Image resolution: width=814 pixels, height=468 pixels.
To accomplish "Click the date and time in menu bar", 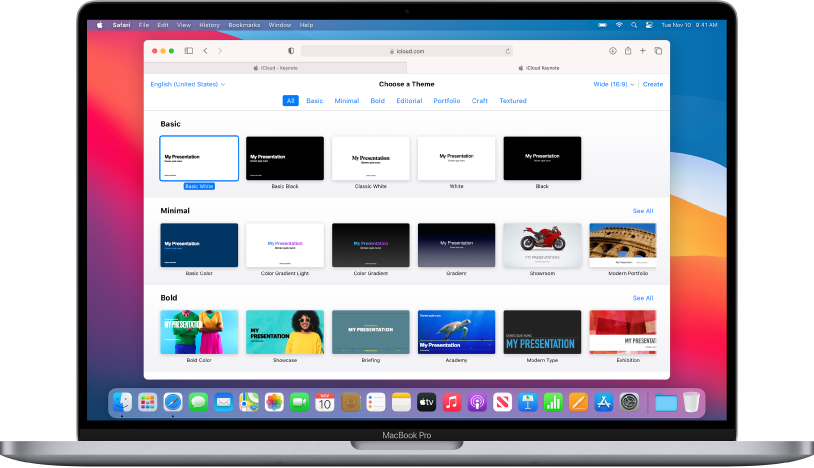I will tap(689, 25).
